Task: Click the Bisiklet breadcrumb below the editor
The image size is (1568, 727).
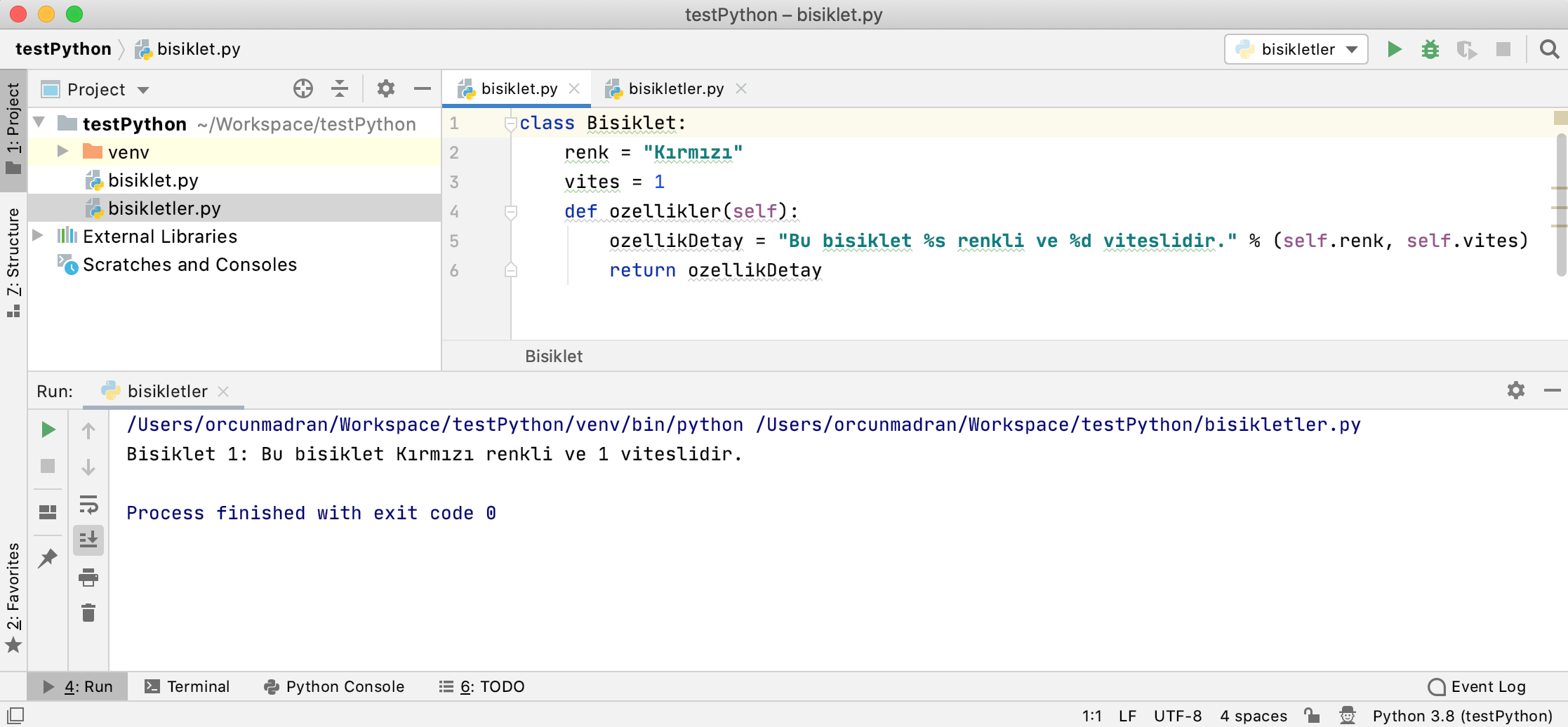Action: tap(554, 356)
